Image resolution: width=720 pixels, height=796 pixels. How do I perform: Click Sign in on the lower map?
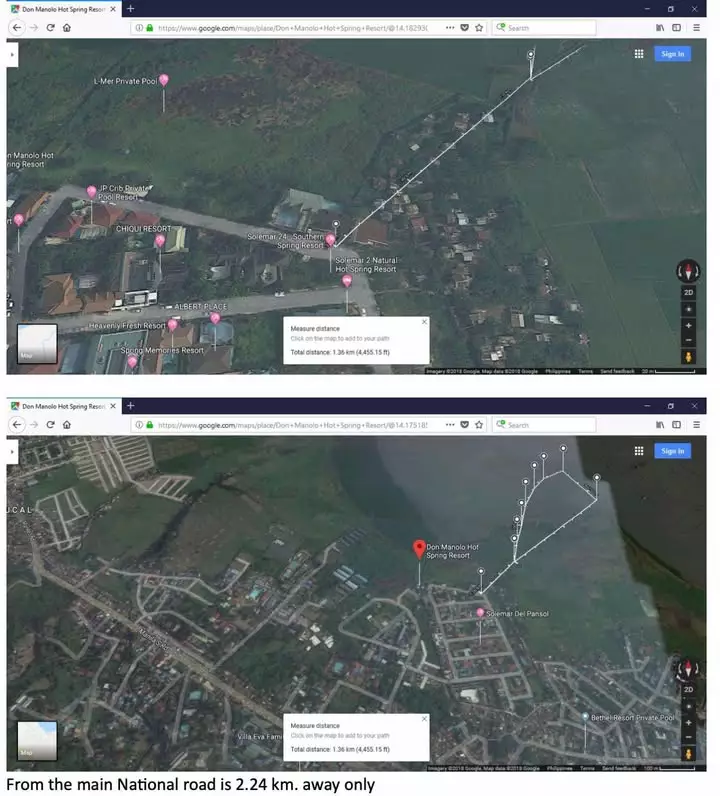673,451
